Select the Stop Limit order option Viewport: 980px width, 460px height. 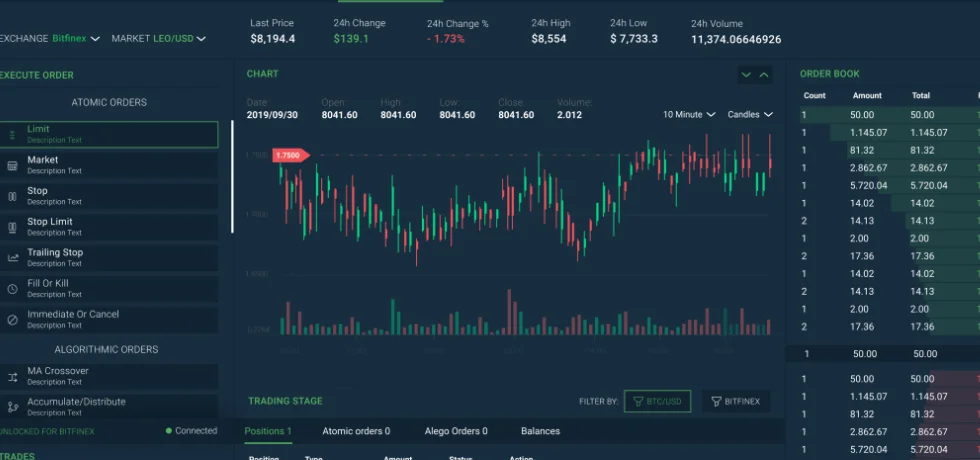pos(109,227)
